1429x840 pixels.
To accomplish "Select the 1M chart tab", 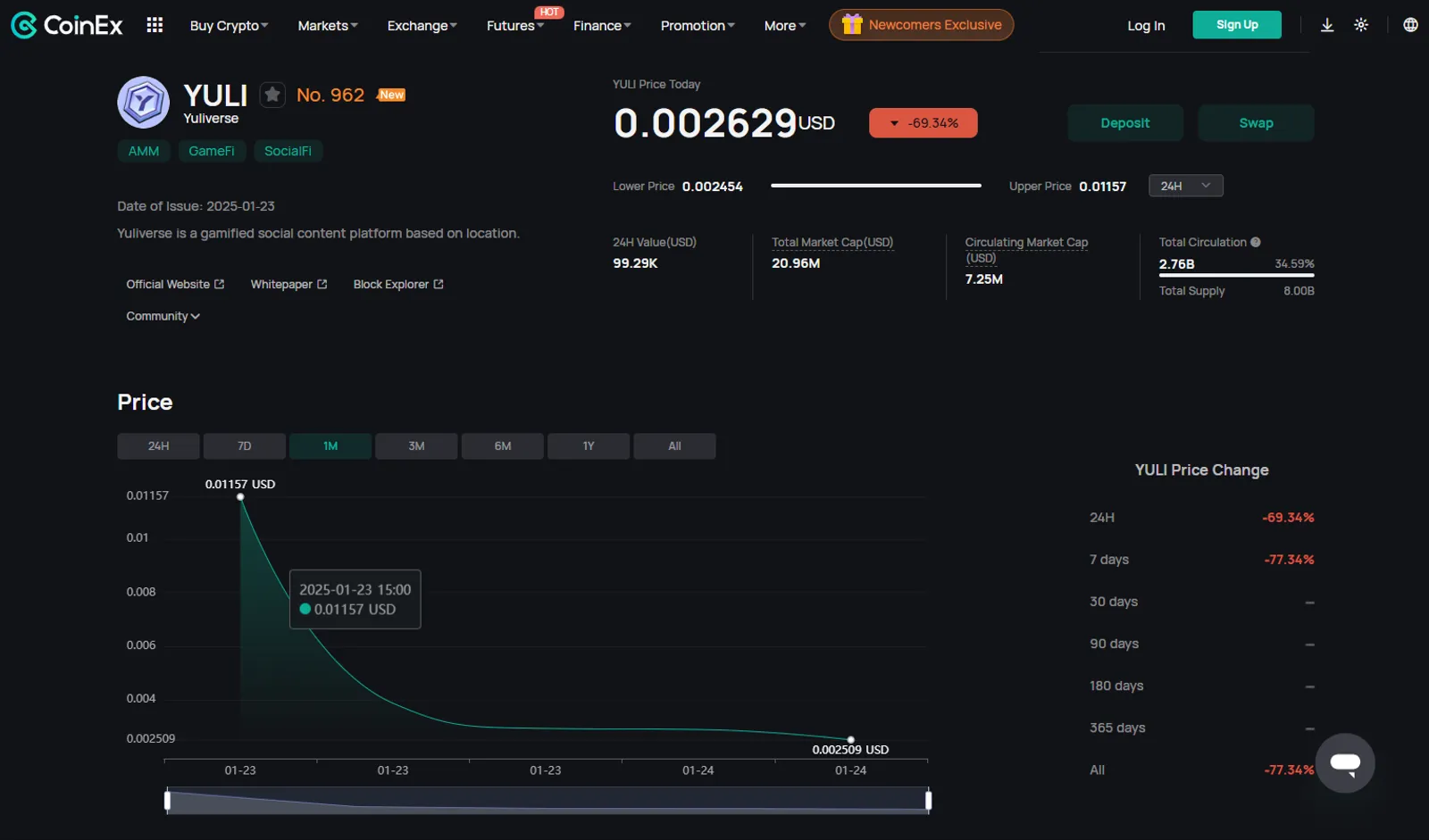I will pyautogui.click(x=330, y=446).
